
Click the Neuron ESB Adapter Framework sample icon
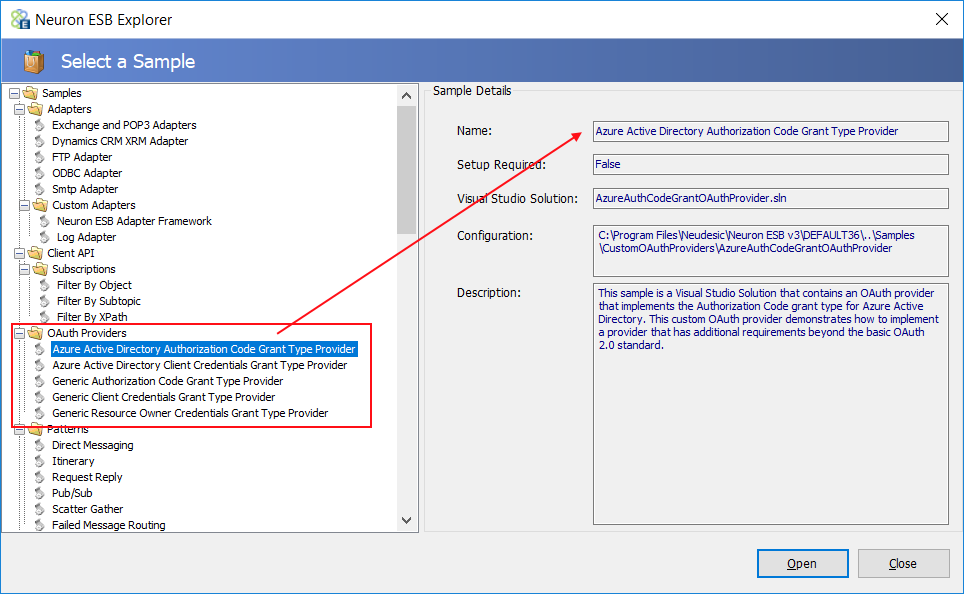(45, 221)
